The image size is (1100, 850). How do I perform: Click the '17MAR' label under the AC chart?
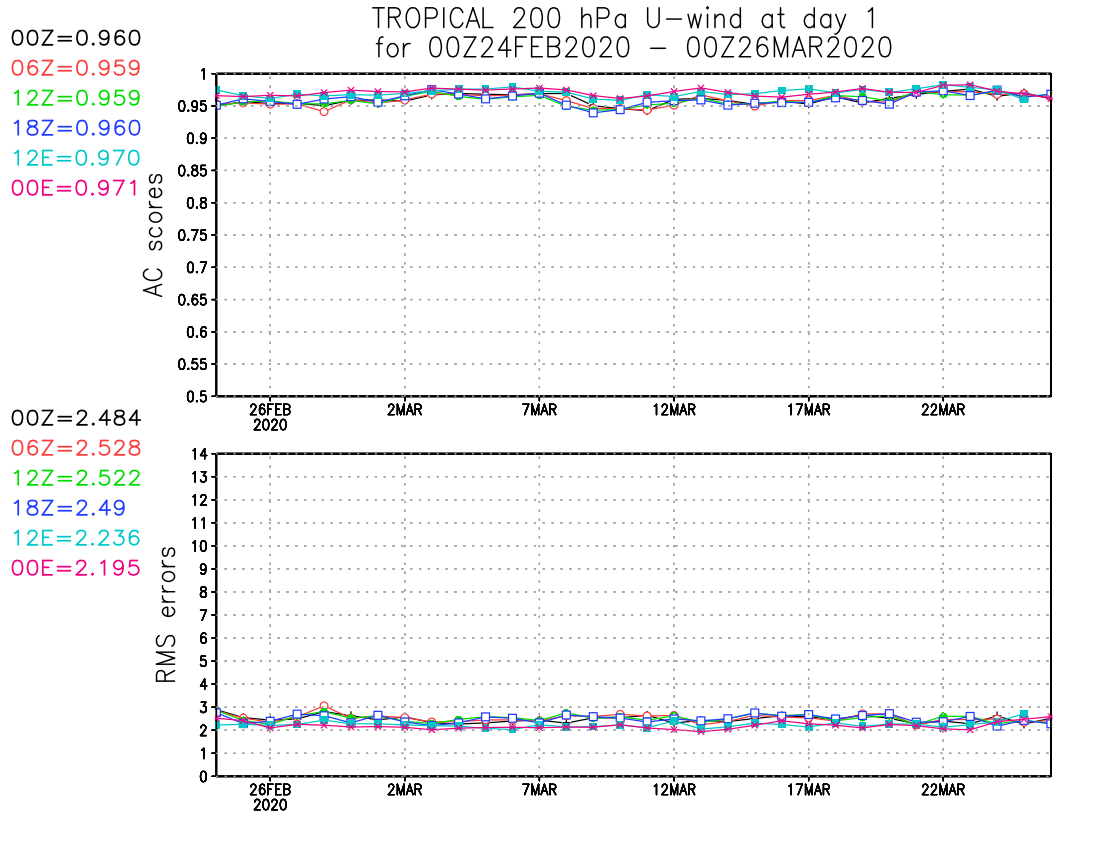(809, 410)
